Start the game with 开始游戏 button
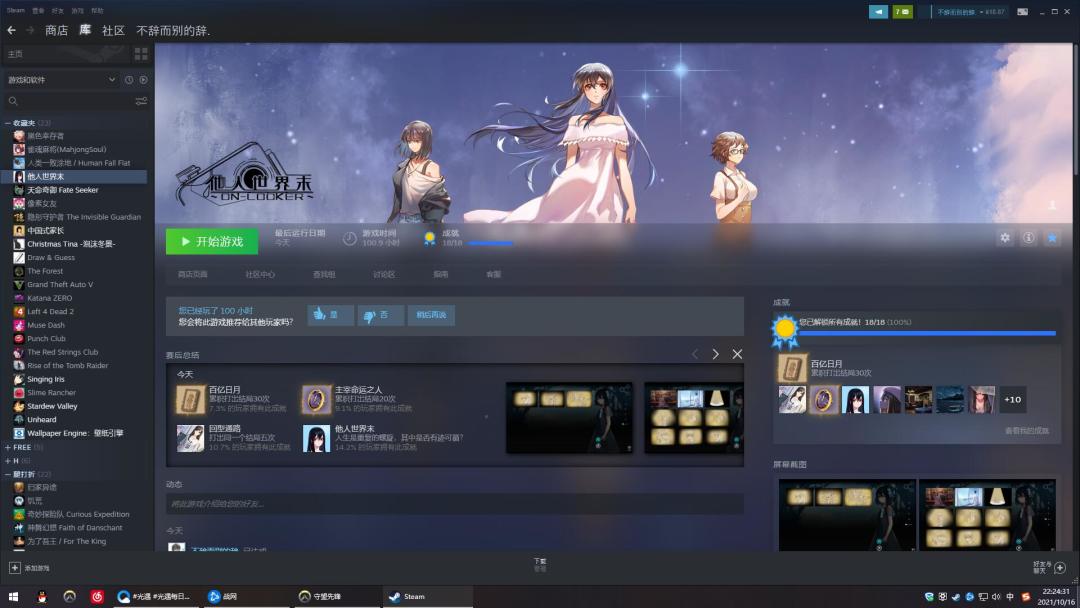The height and width of the screenshot is (608, 1080). click(x=212, y=242)
